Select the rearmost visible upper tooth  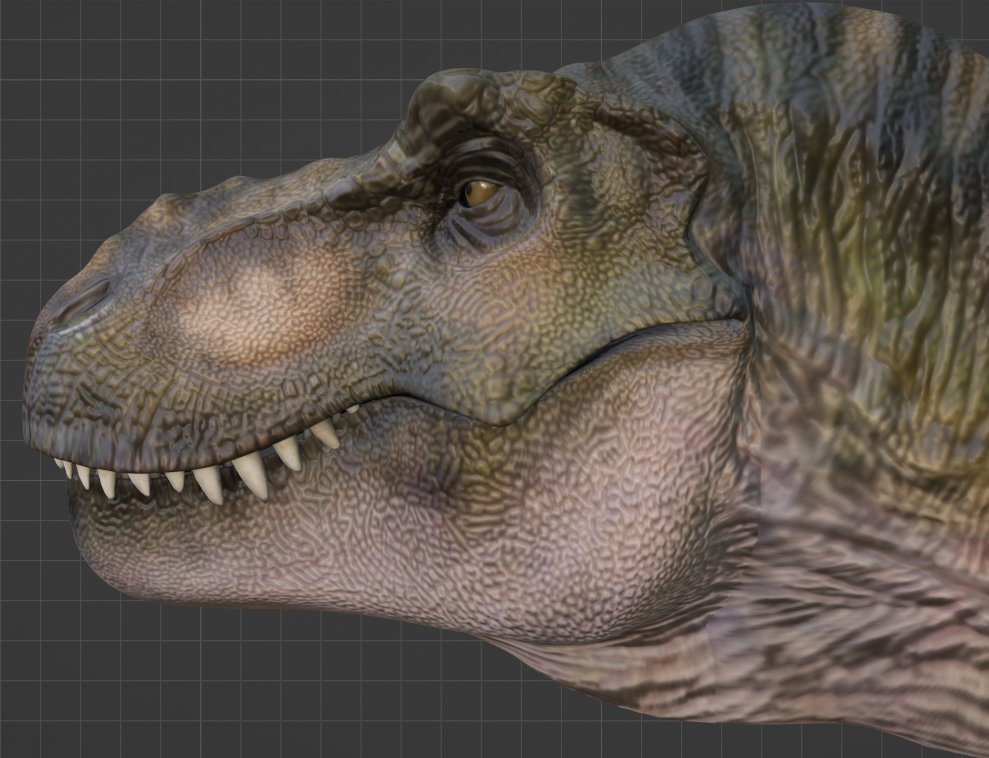point(352,409)
